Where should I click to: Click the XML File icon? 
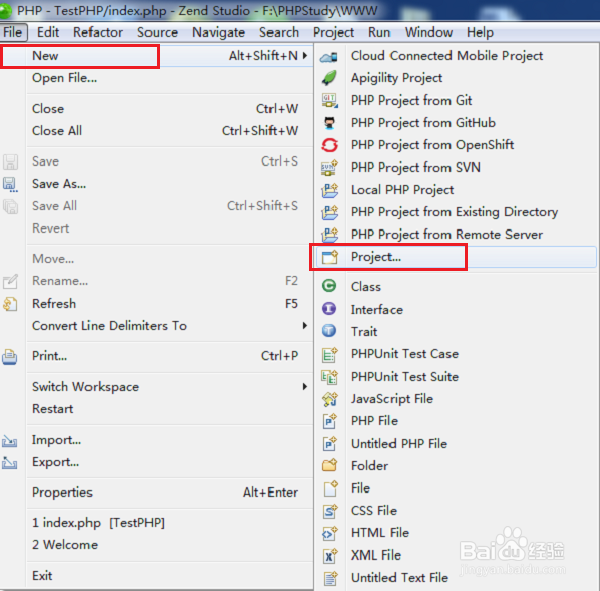(330, 555)
